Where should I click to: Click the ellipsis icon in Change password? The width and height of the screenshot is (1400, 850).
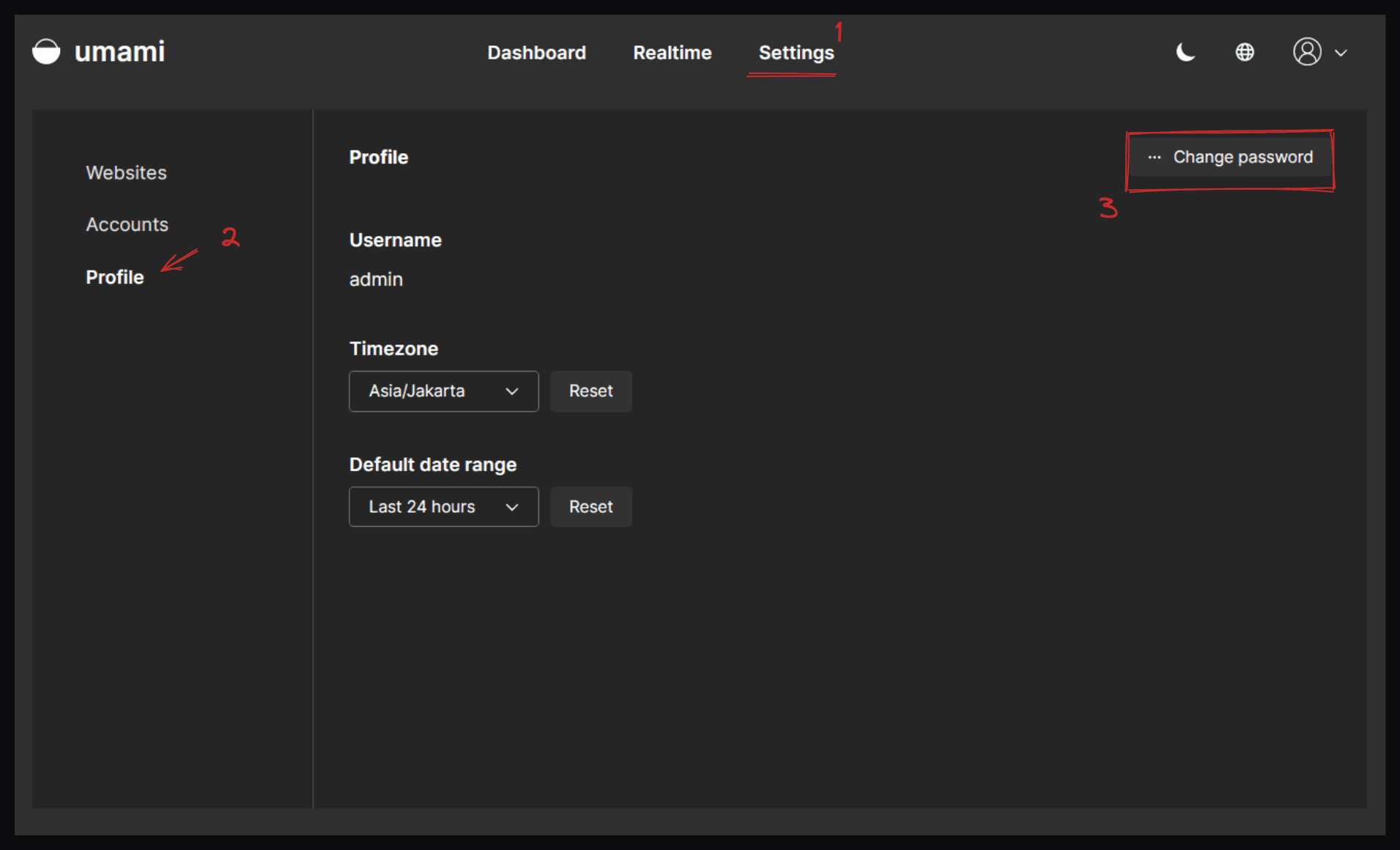pyautogui.click(x=1154, y=158)
